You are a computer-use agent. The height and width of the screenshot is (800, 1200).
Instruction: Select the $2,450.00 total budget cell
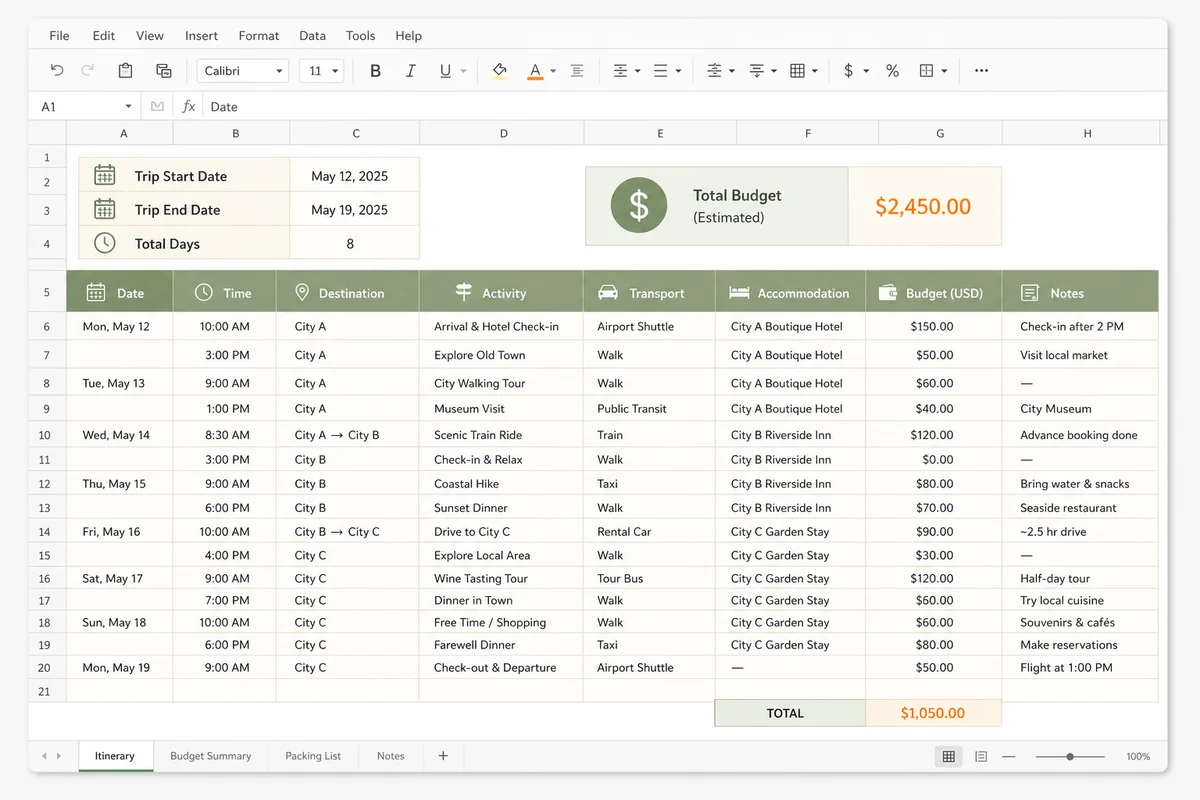point(924,206)
